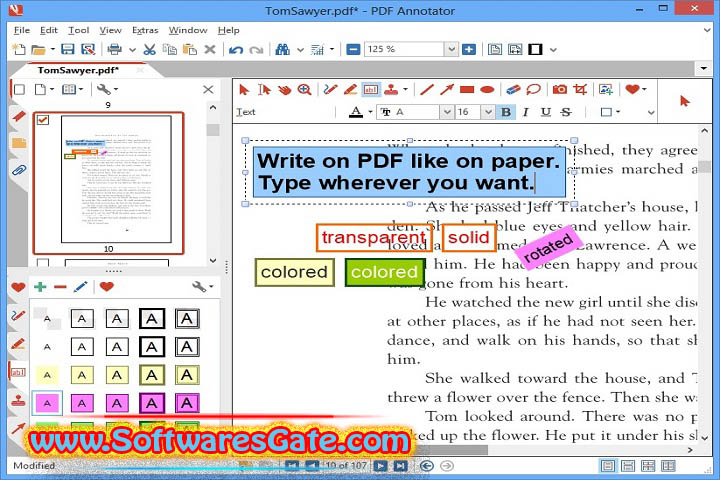720x480 pixels.
Task: Tick the checkbox on page 9 thumbnail
Action: 43,120
